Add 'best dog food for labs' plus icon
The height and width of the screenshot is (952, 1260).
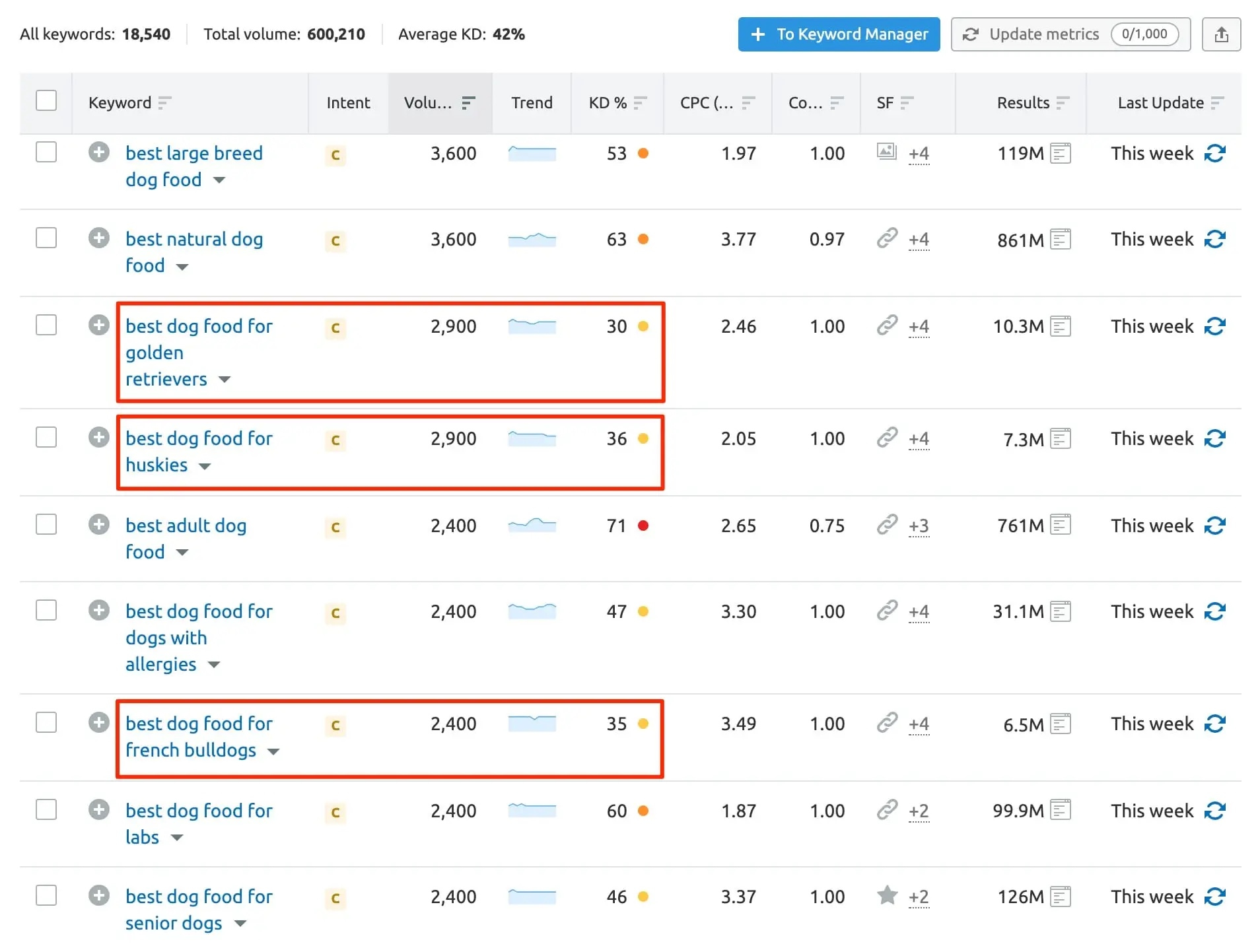point(99,810)
